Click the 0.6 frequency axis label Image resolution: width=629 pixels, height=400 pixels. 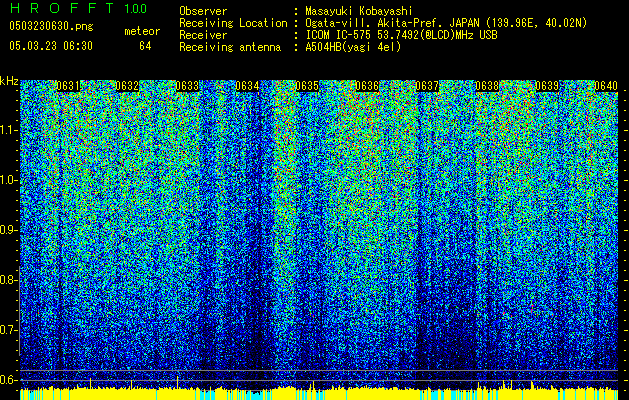tap(8, 380)
